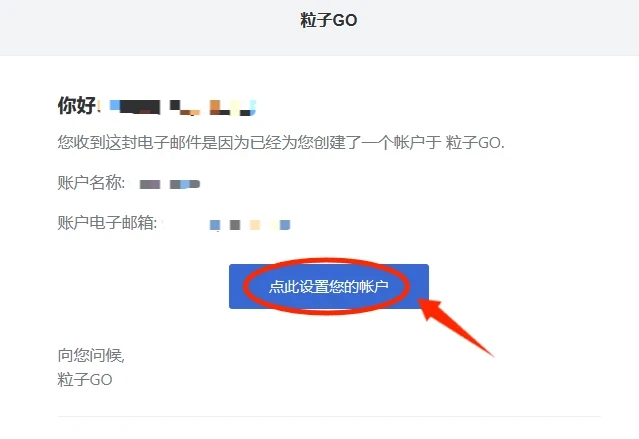The image size is (639, 439).
Task: Click the 点此 characters inside the blue button
Action: pyautogui.click(x=284, y=287)
